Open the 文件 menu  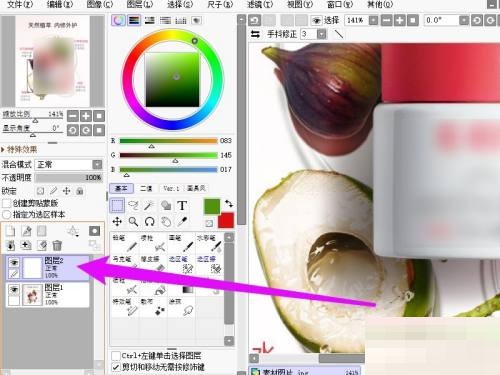point(20,5)
